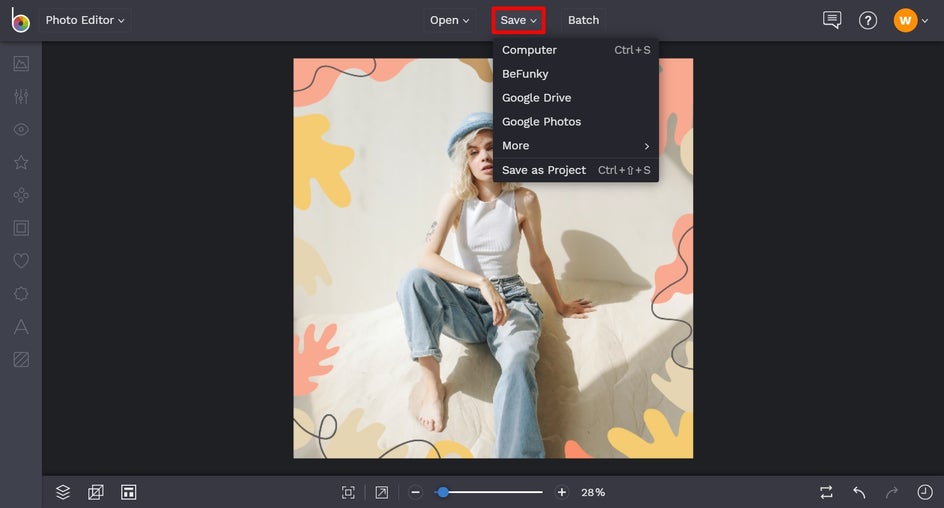Screen dimensions: 944x508
Task: Fit image to screen icon
Action: (348, 492)
